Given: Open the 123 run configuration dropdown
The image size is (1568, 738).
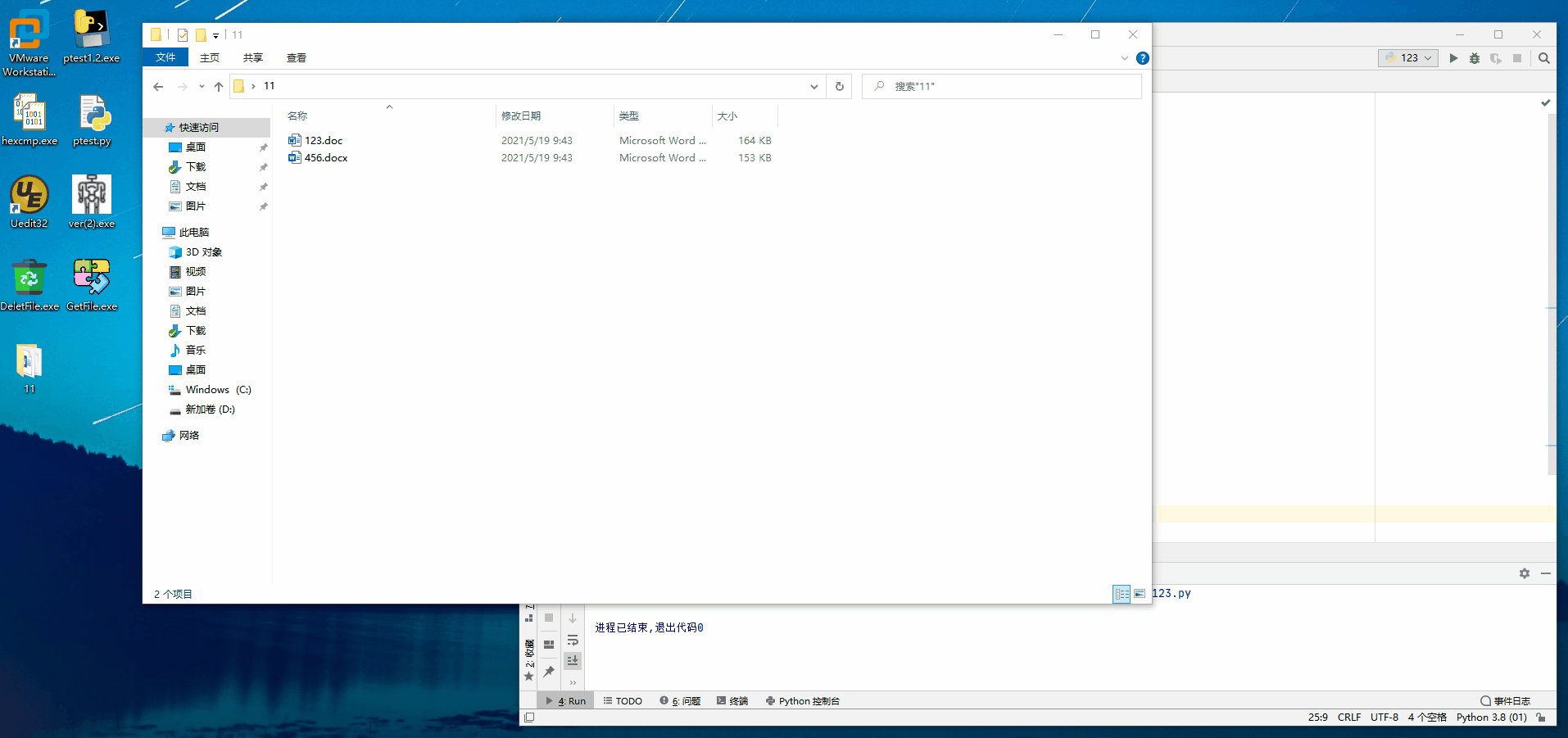Looking at the screenshot, I should 1409,58.
